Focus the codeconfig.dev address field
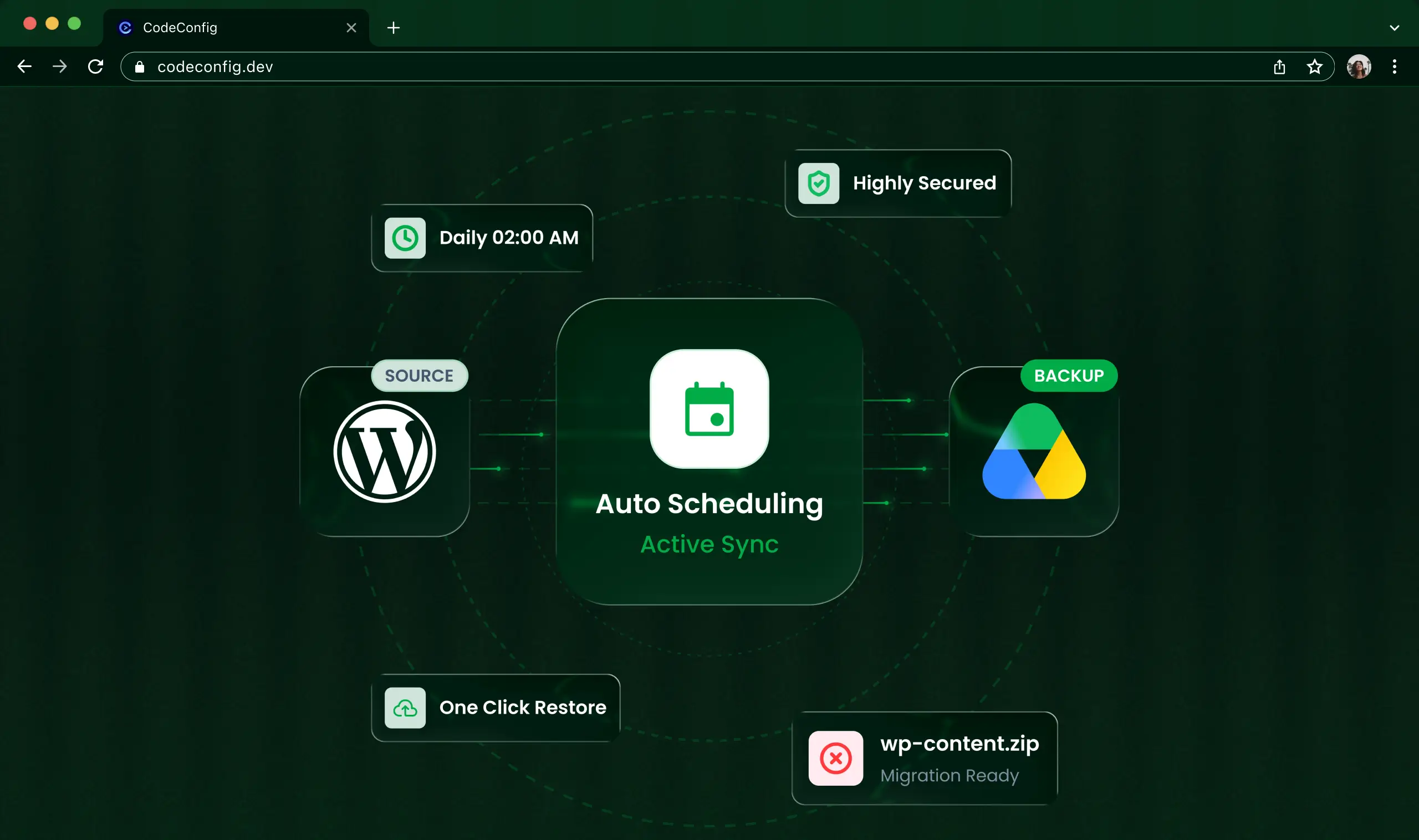Image resolution: width=1419 pixels, height=840 pixels. click(x=727, y=67)
